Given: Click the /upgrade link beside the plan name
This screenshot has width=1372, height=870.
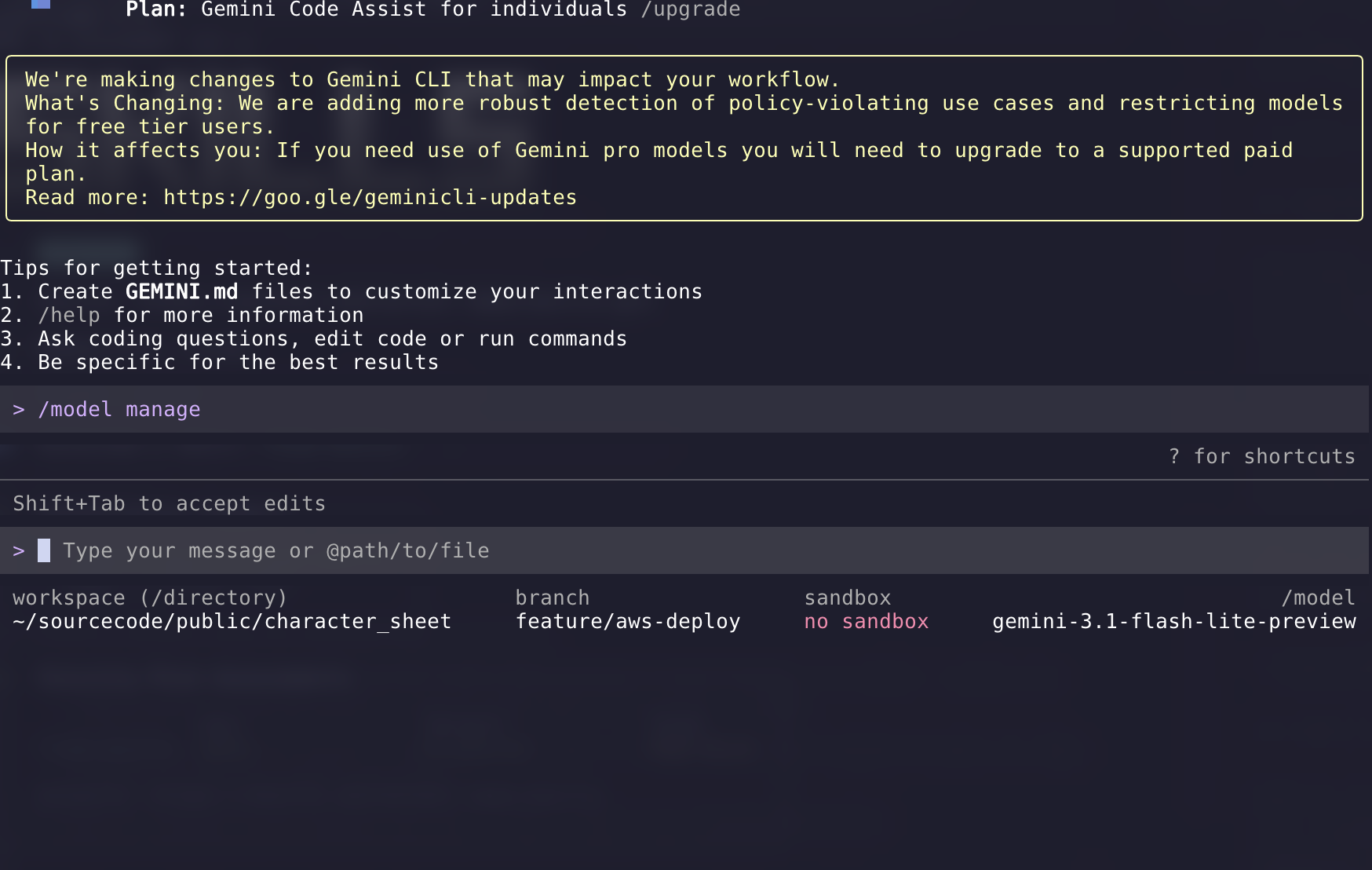Looking at the screenshot, I should 690,9.
